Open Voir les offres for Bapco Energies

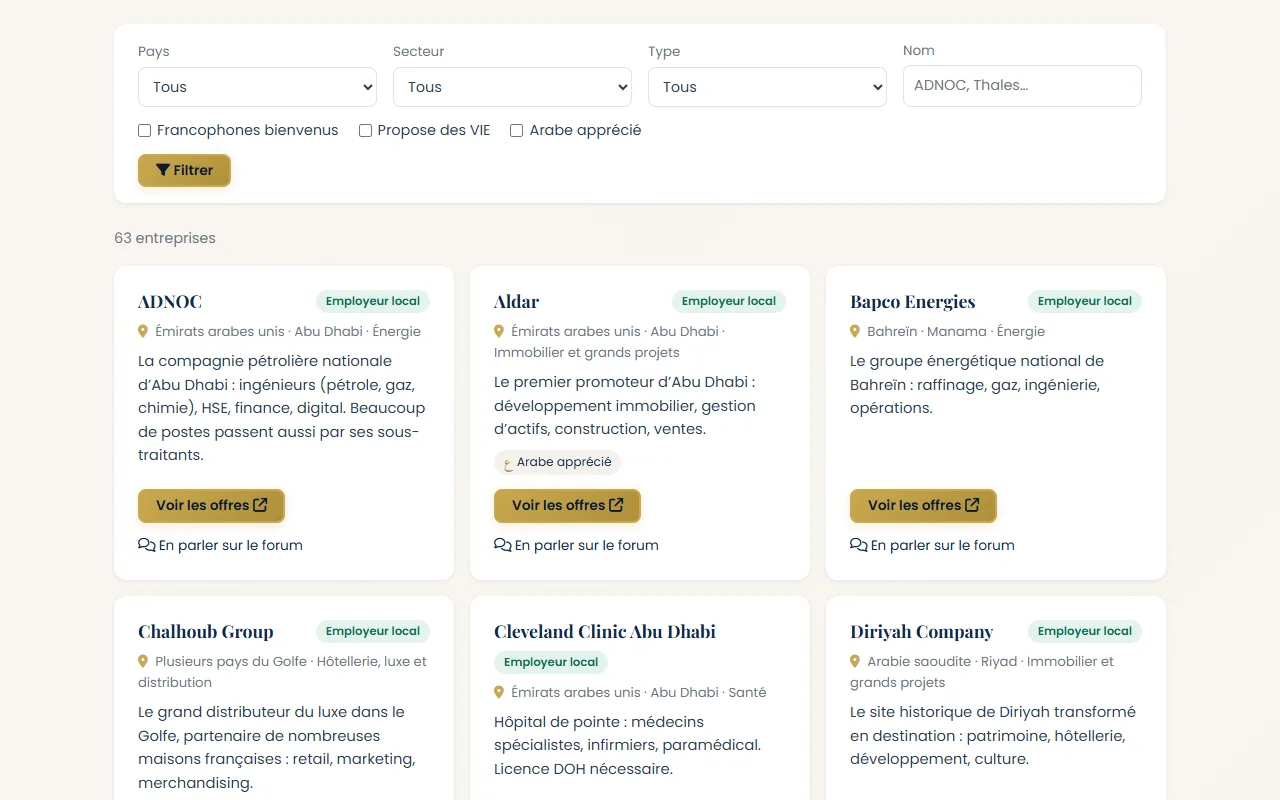click(923, 506)
